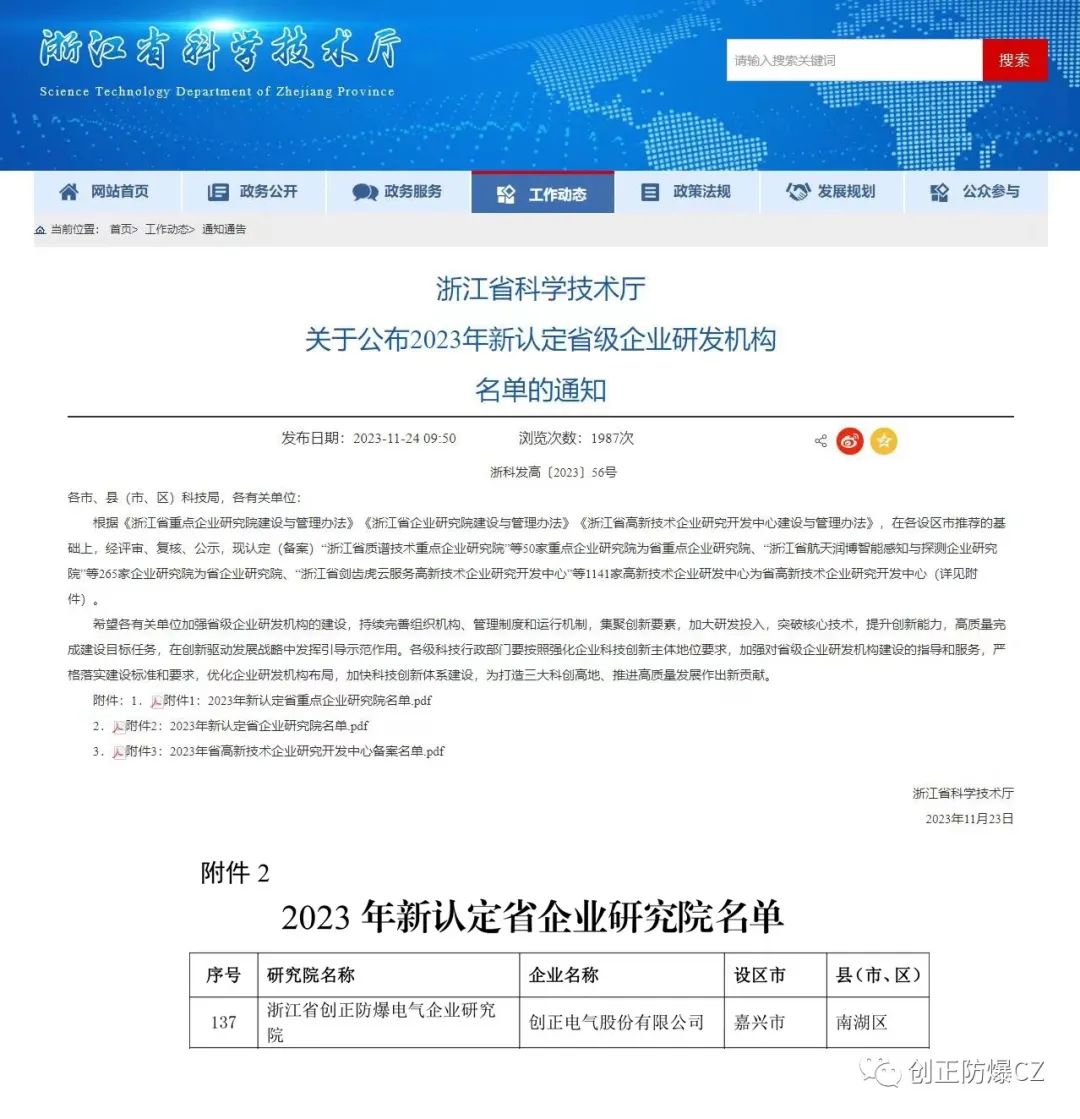Click the chat bubble icon for 政务服务

click(x=365, y=192)
